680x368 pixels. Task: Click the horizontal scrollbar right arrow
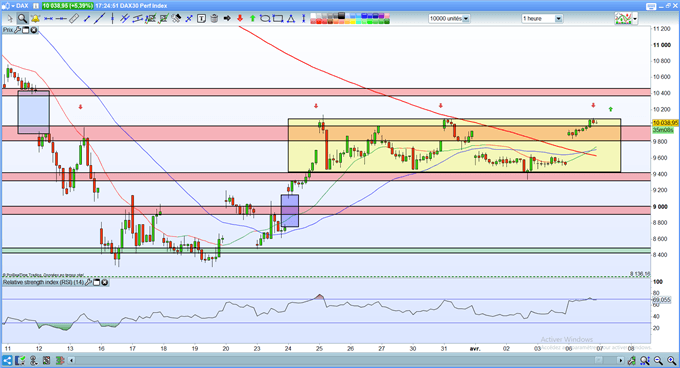click(x=621, y=360)
